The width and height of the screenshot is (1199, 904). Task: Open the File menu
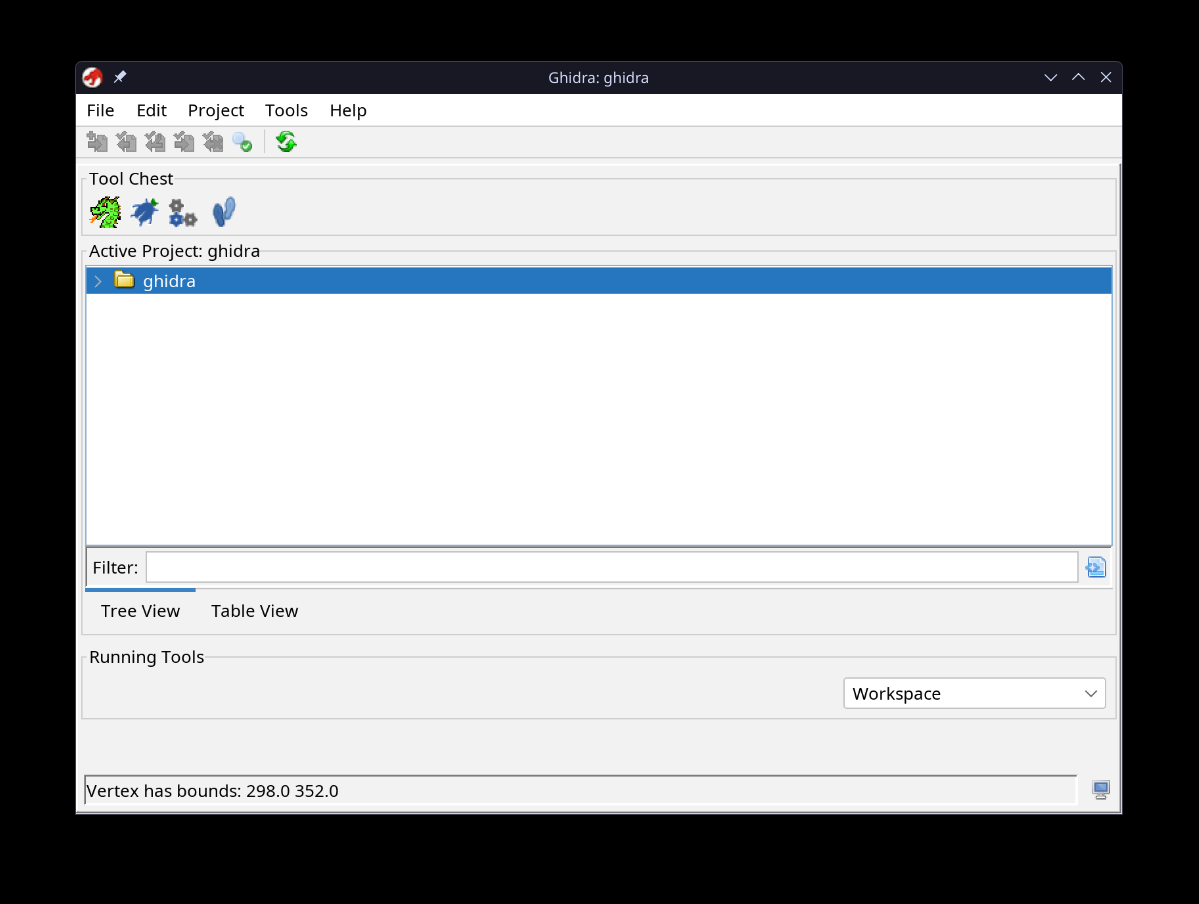[100, 110]
